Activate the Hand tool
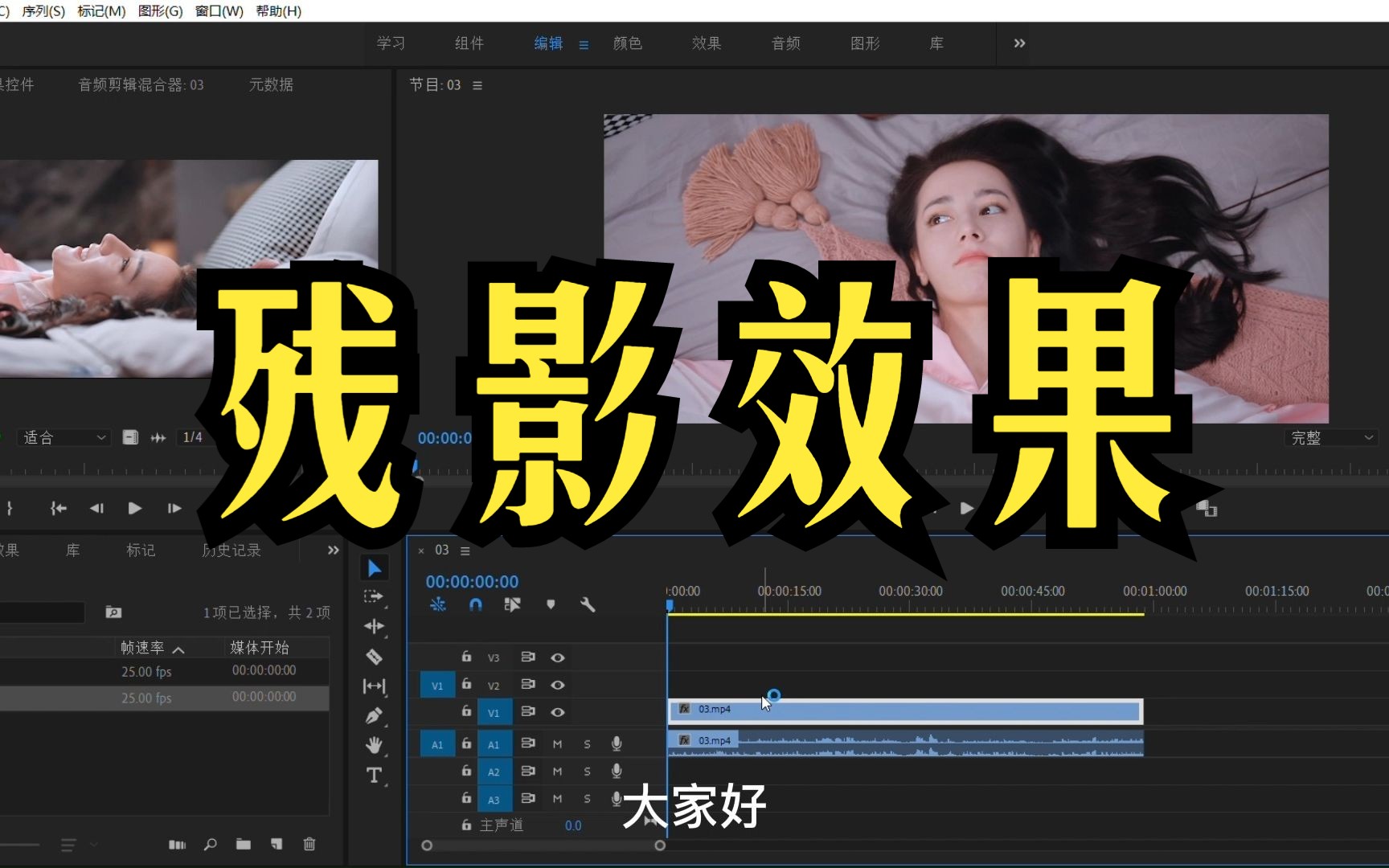Screen dimensions: 1389x868 click(x=375, y=745)
